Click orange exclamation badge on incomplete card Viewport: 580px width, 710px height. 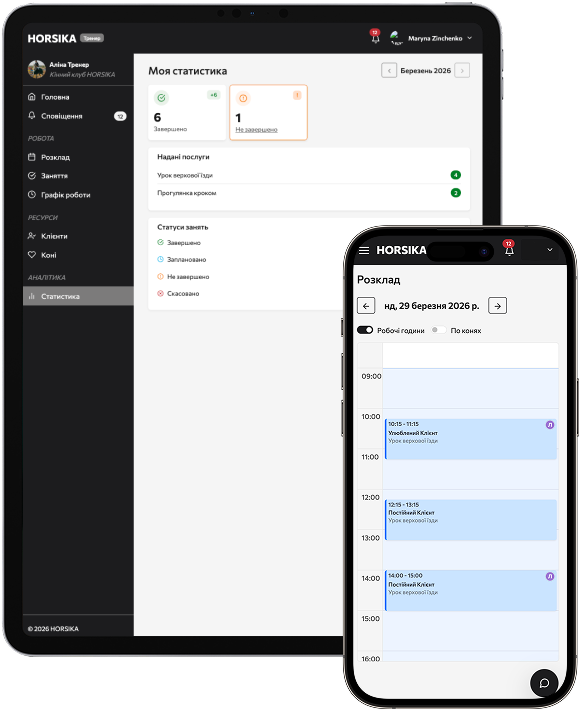click(x=297, y=95)
